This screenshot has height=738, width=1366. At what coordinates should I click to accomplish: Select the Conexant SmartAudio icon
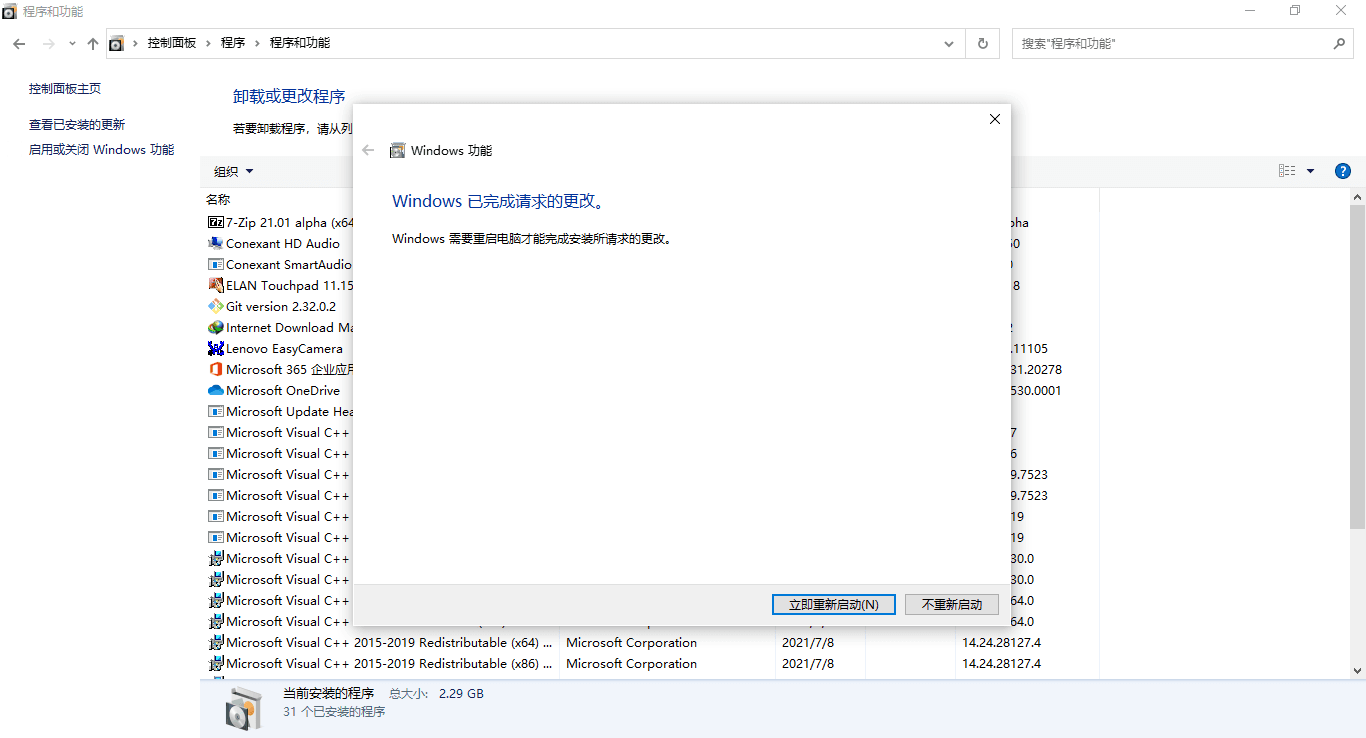coord(216,264)
